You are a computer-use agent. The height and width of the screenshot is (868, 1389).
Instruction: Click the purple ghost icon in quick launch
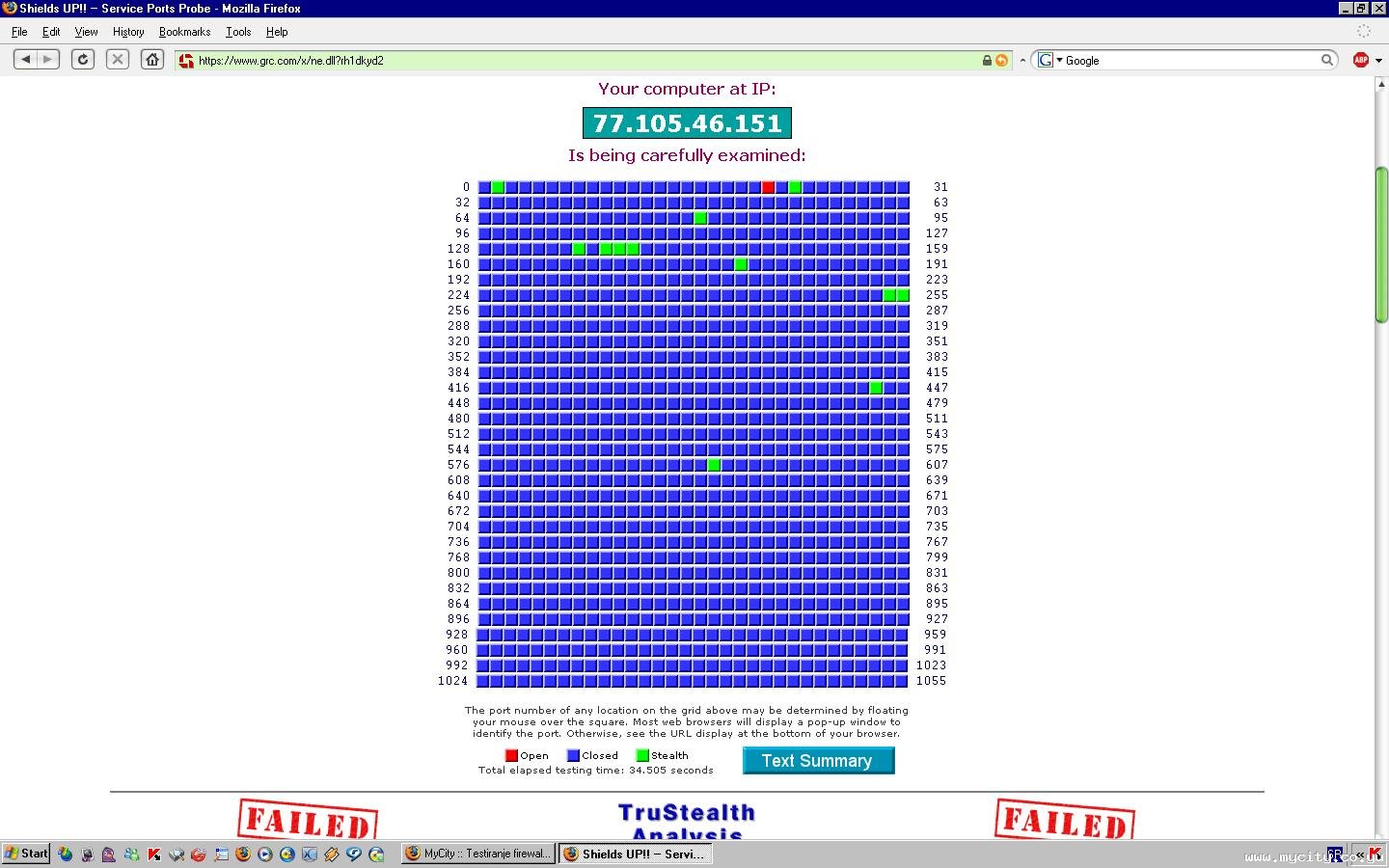click(x=109, y=854)
